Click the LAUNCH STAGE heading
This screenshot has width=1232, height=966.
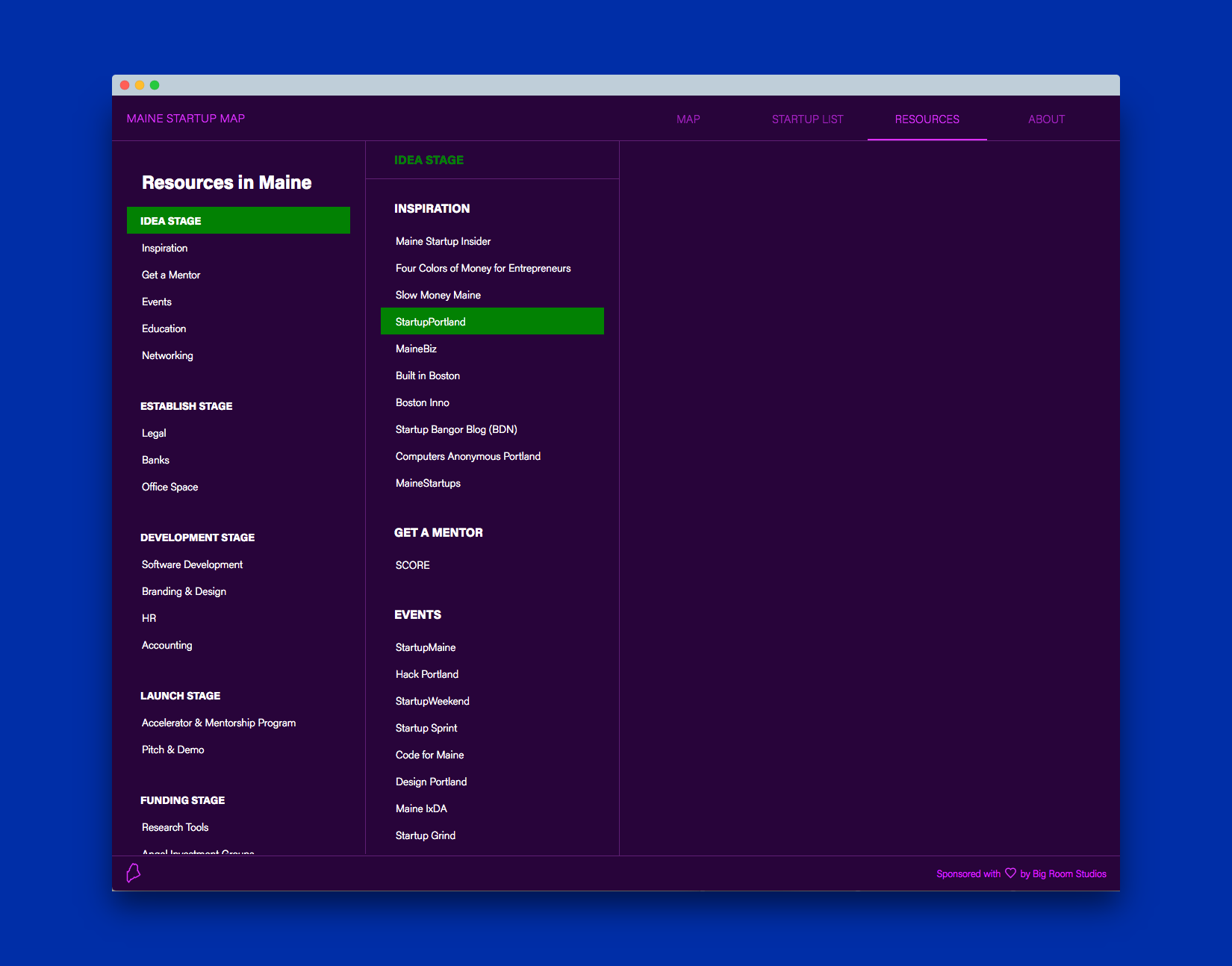pyautogui.click(x=181, y=696)
